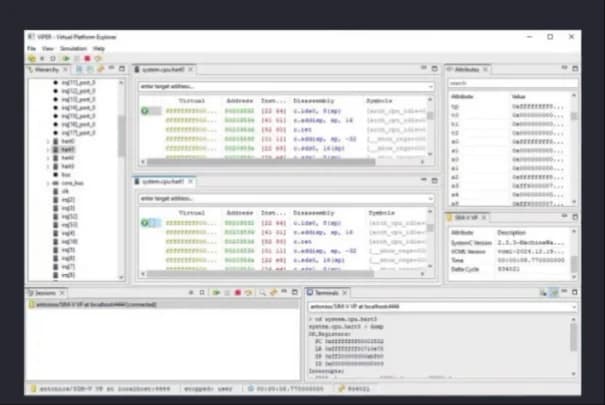Open the View menu

click(47, 48)
